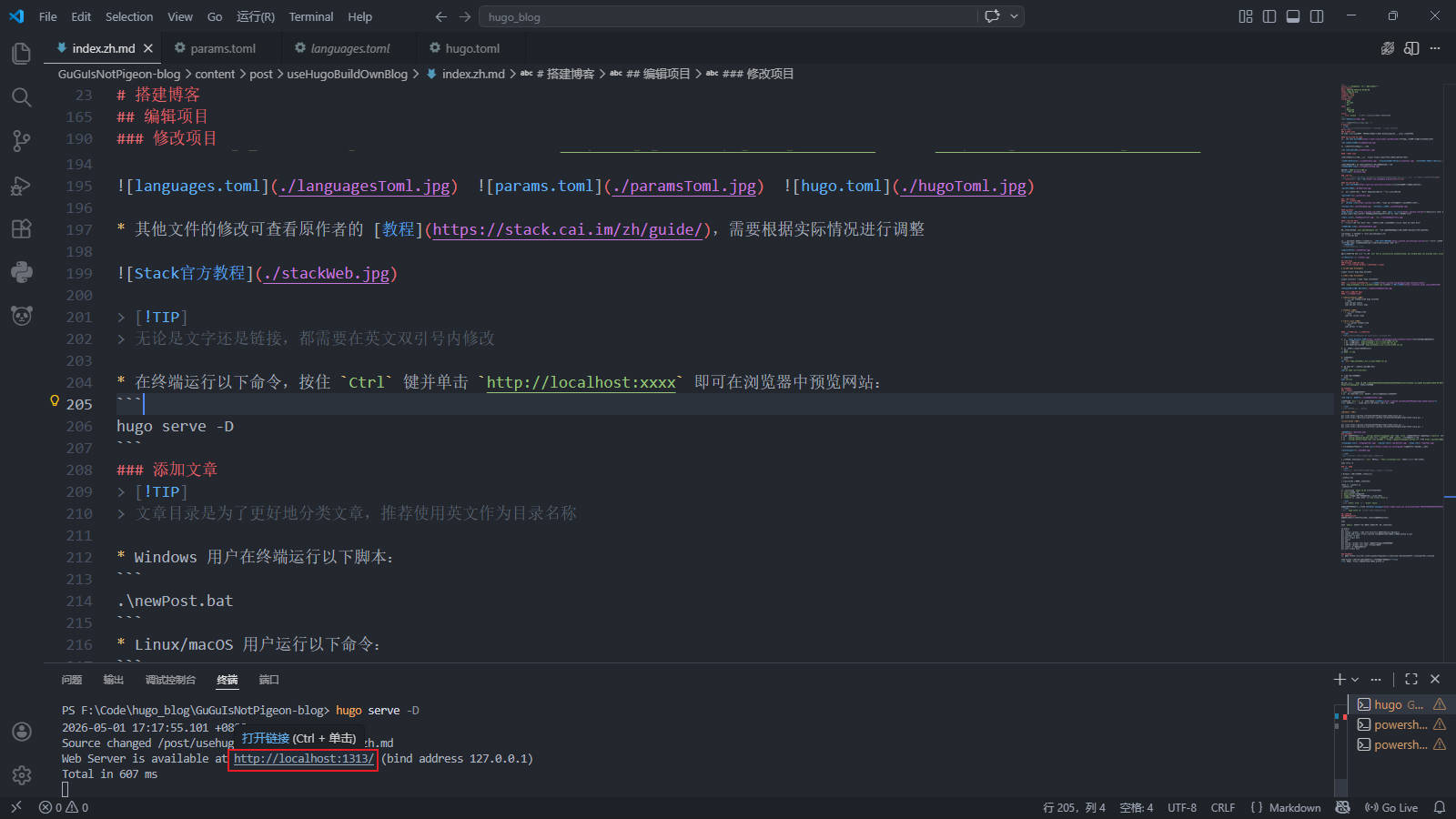1456x819 pixels.
Task: Open the Explorer view in activity bar
Action: pyautogui.click(x=21, y=54)
